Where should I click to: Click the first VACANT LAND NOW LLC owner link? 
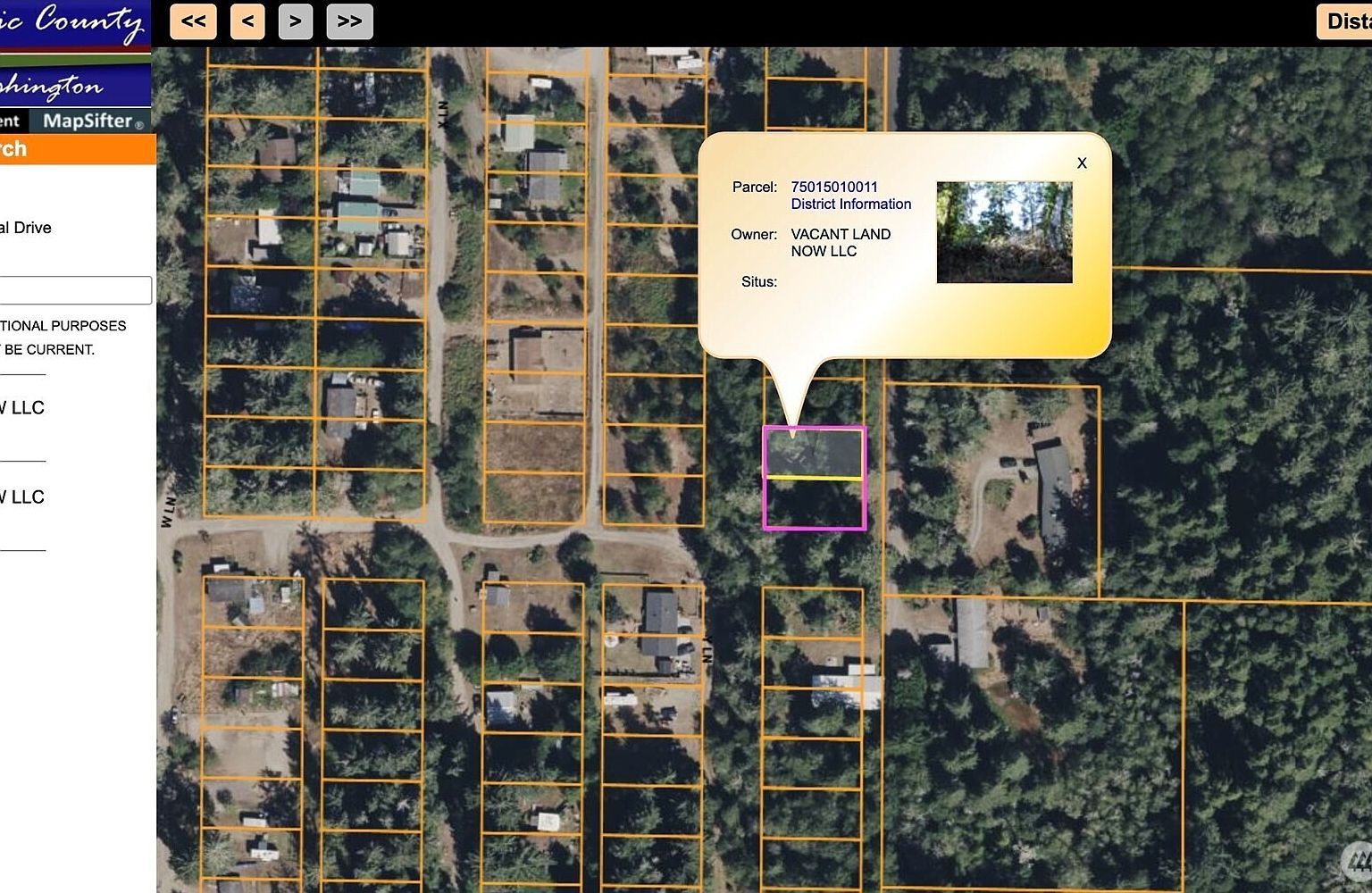[21, 407]
